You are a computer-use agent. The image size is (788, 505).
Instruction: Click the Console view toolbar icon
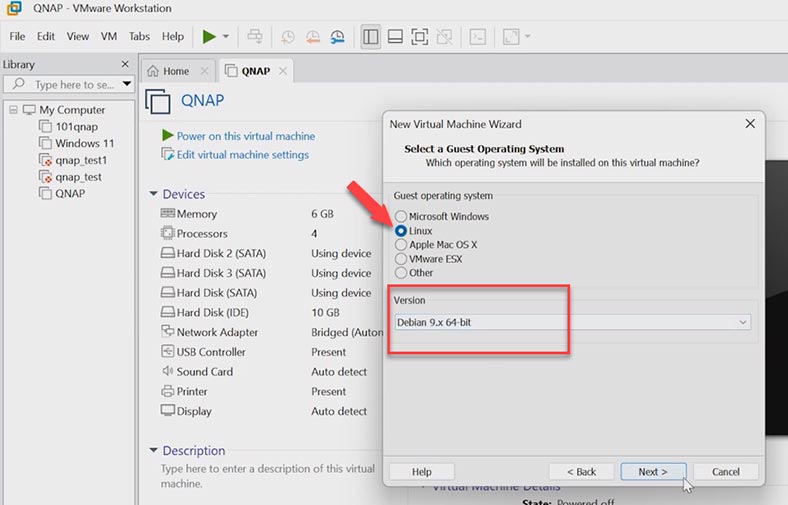[477, 37]
